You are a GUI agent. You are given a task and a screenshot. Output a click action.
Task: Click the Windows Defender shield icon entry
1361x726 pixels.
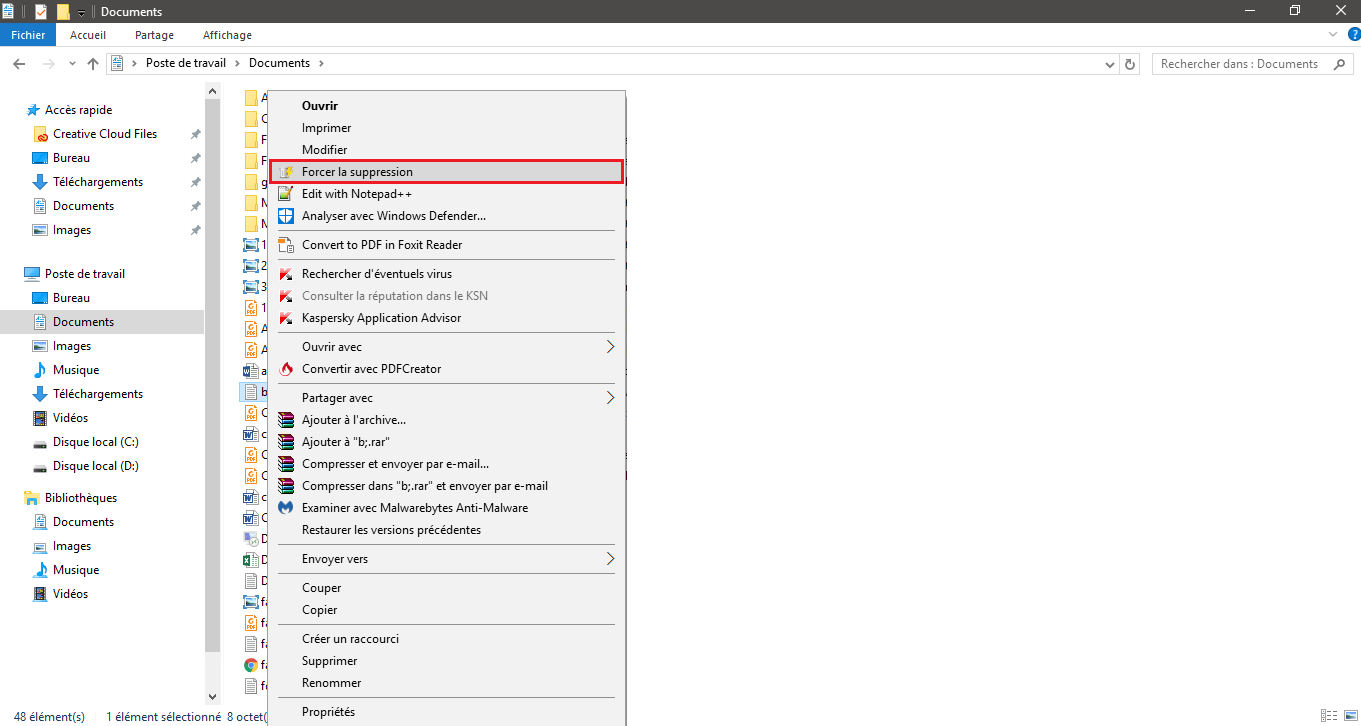285,216
